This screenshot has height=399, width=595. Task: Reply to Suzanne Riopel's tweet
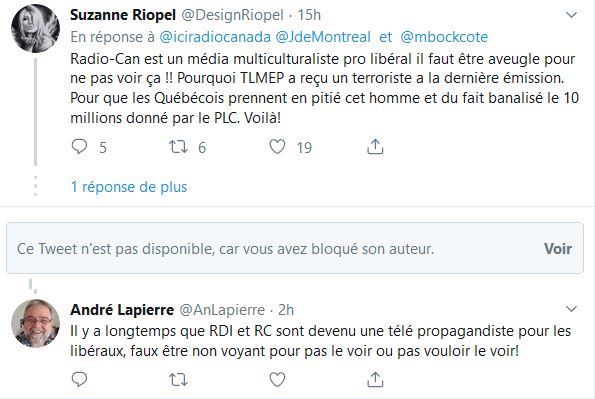click(79, 147)
